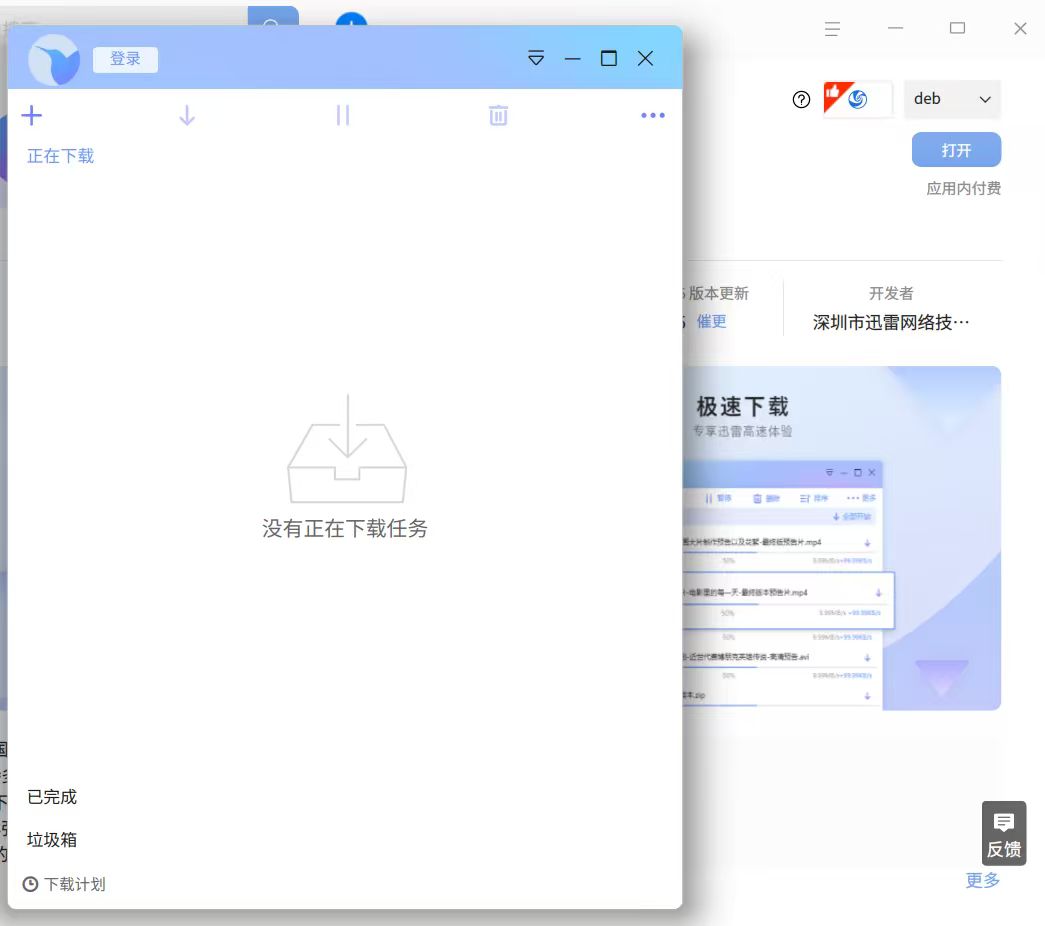The width and height of the screenshot is (1045, 926).
Task: Open the 反馈 feedback button
Action: 1004,833
